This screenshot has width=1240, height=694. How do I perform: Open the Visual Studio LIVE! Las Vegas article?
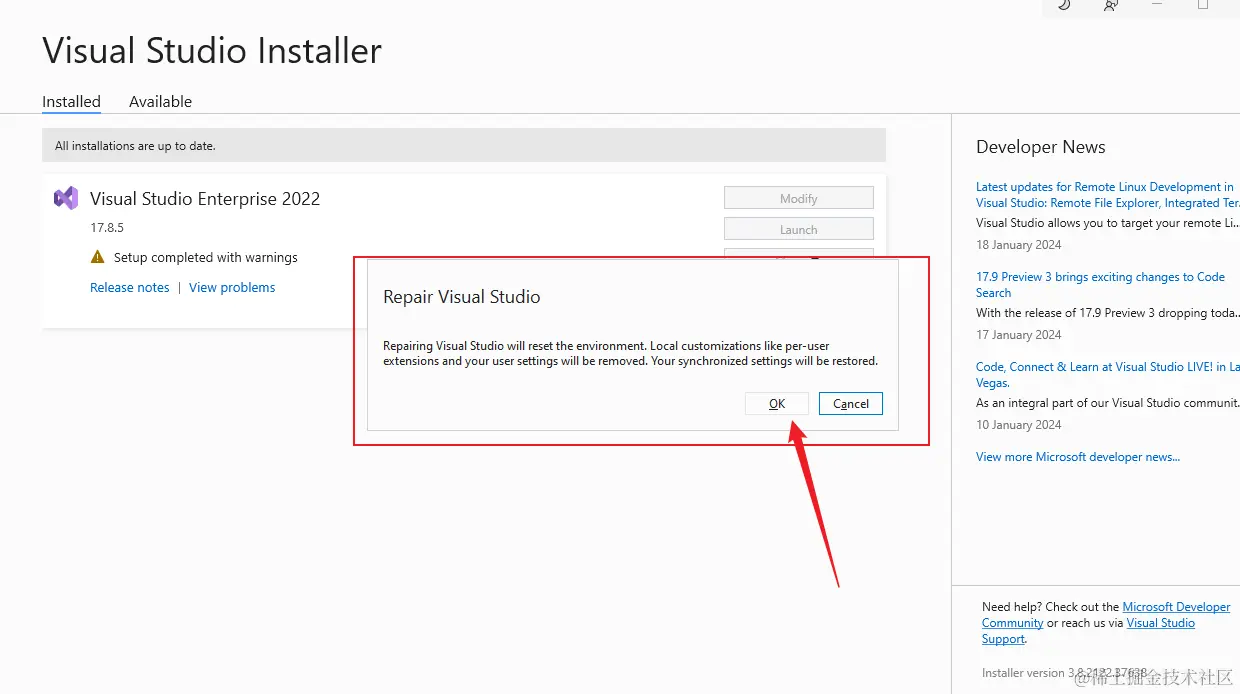(1108, 375)
